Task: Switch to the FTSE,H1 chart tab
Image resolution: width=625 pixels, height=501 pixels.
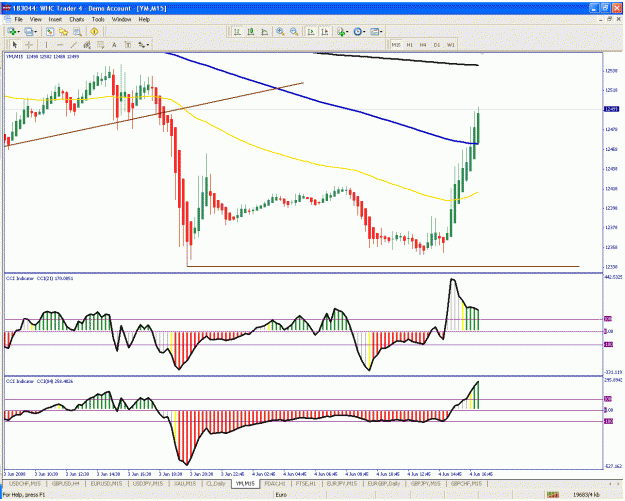Action: tap(306, 483)
